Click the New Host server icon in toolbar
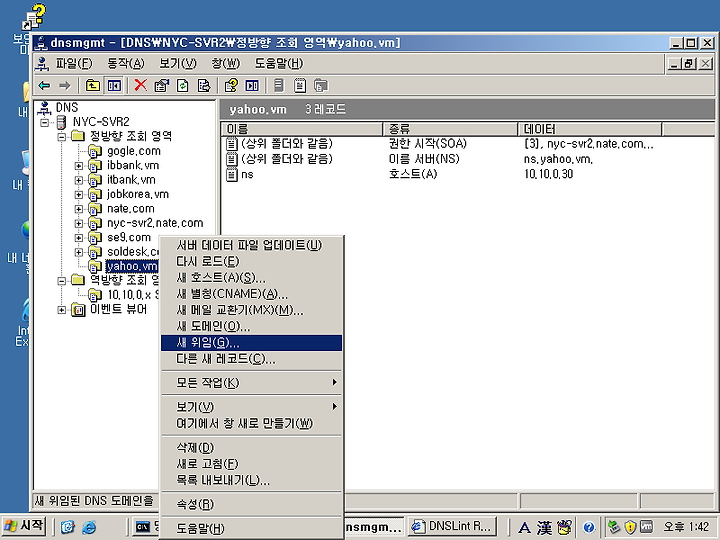The width and height of the screenshot is (720, 540). click(279, 85)
